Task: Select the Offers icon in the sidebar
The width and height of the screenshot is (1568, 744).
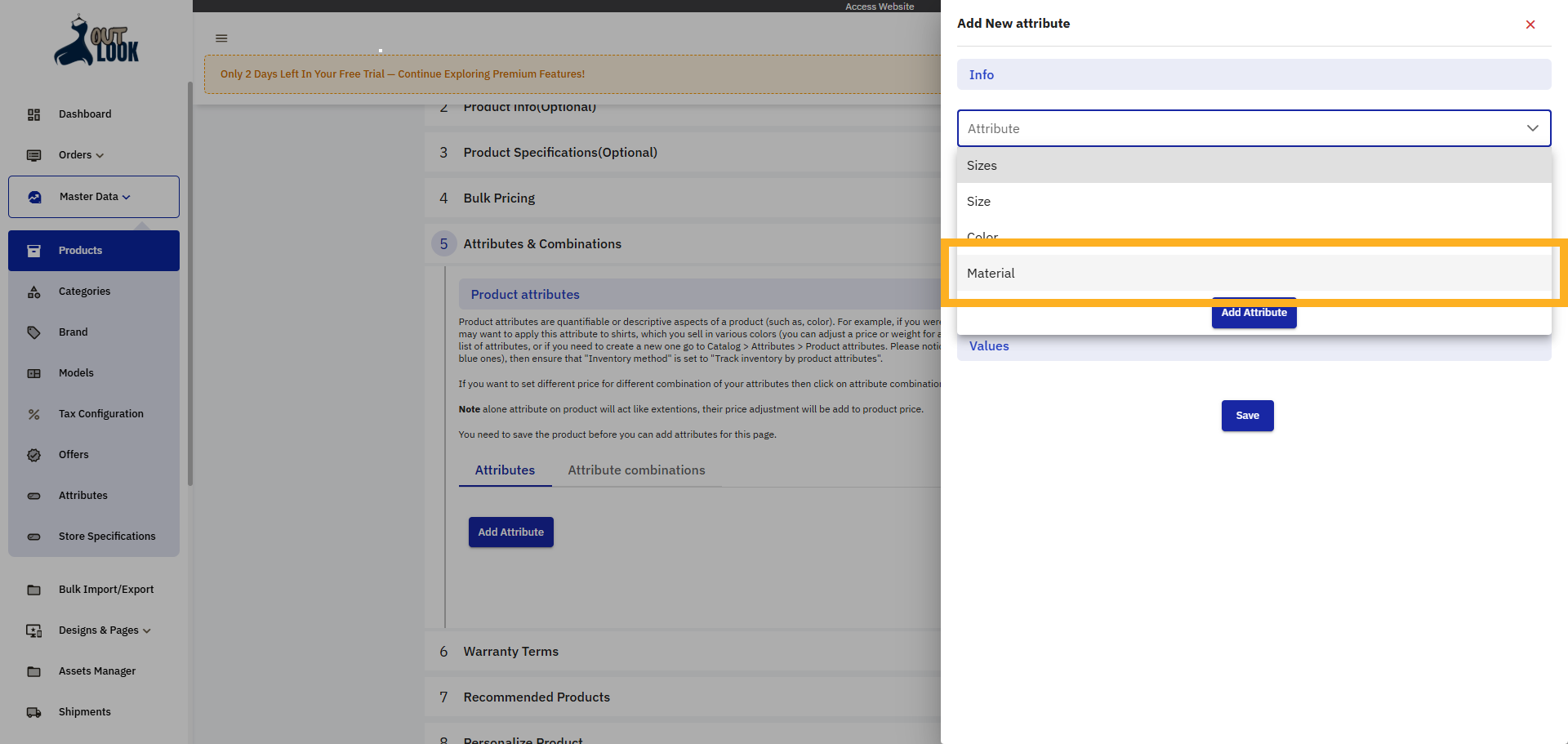Action: 33,455
